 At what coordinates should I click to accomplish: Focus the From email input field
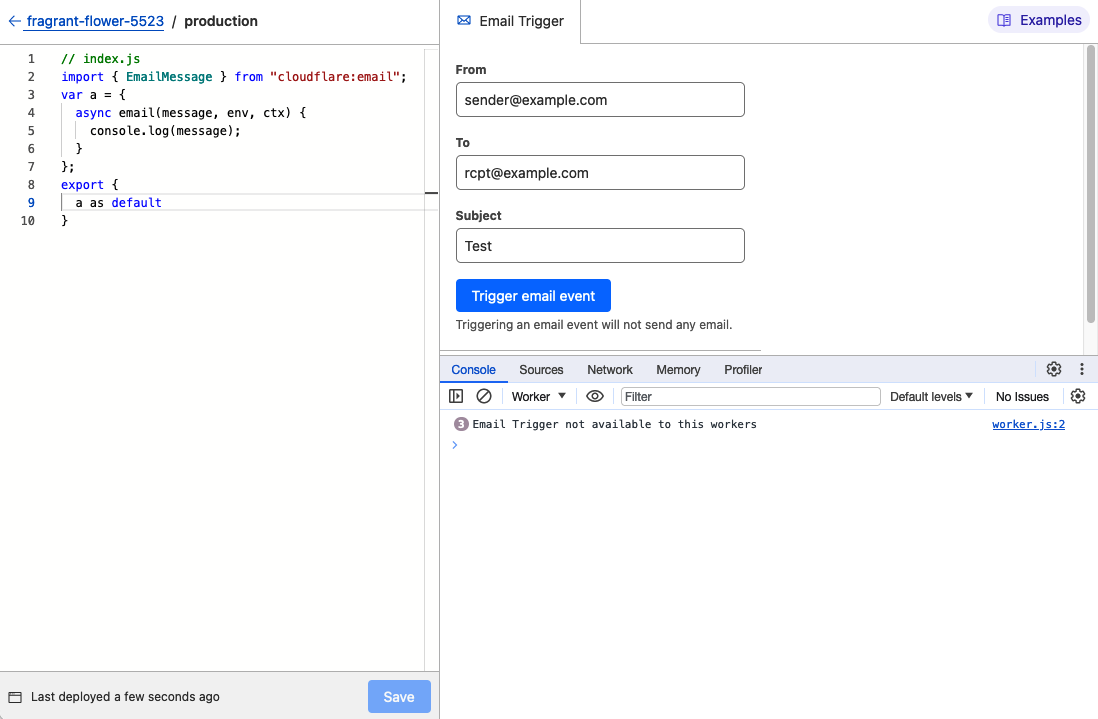coord(600,99)
